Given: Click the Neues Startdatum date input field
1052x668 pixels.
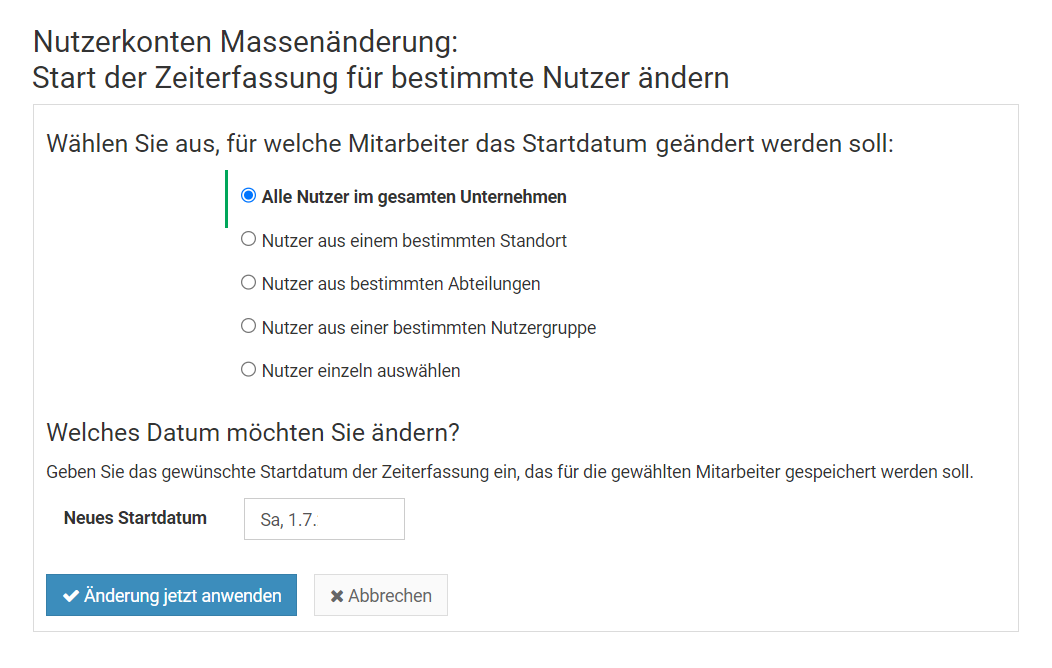Looking at the screenshot, I should 324,520.
